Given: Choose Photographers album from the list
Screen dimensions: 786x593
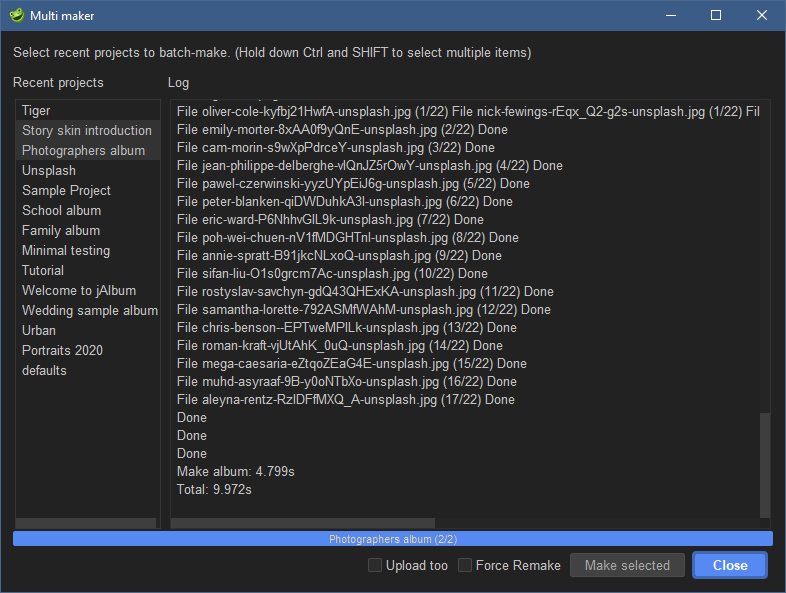Looking at the screenshot, I should point(84,150).
